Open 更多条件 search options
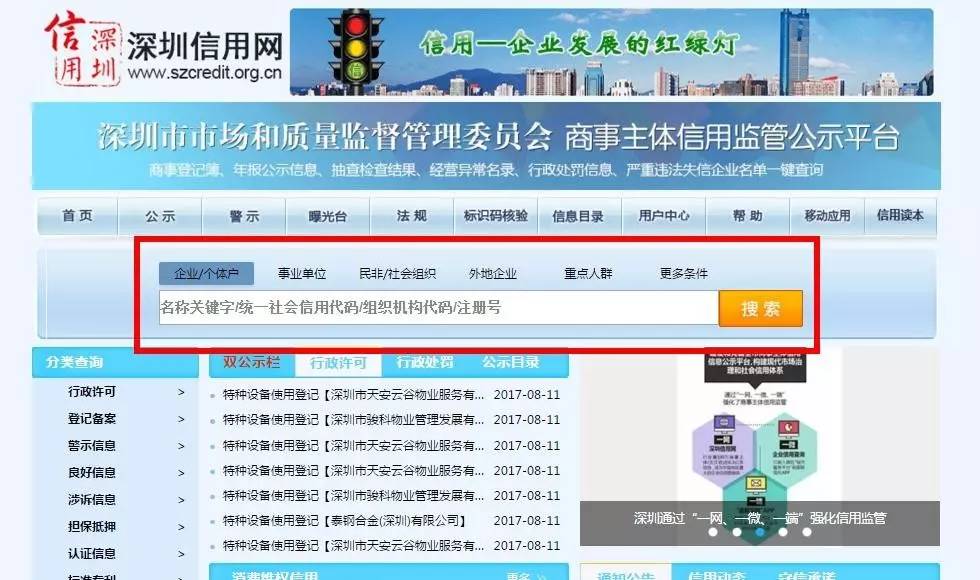This screenshot has height=580, width=980. [x=684, y=274]
